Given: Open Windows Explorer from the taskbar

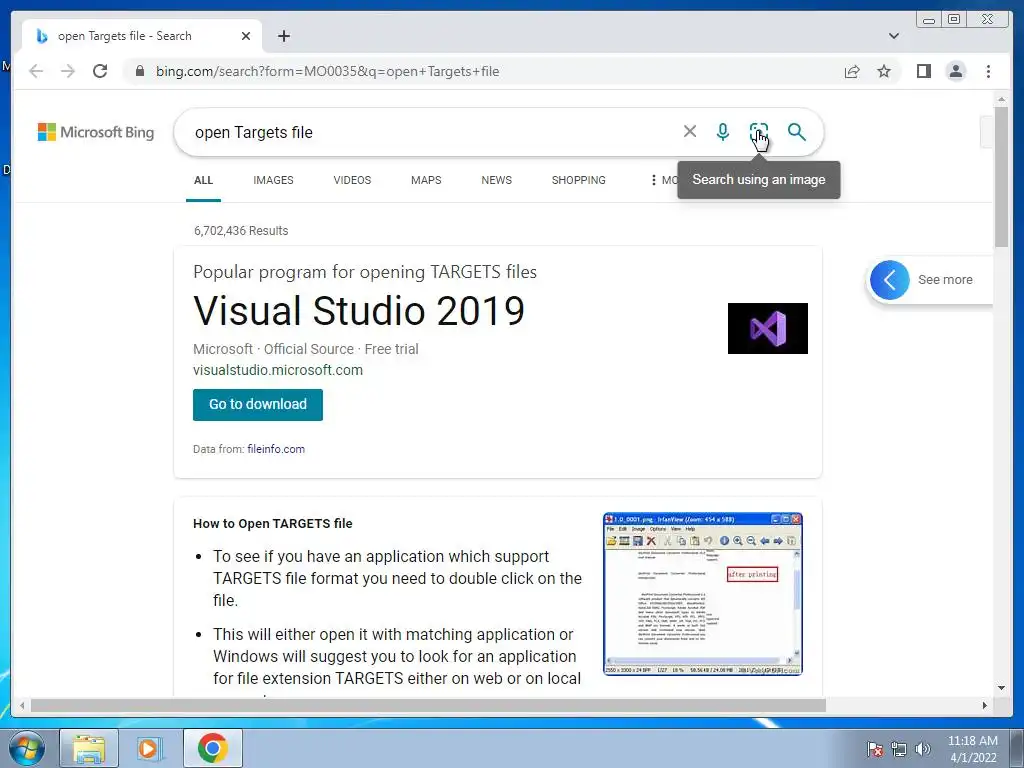Looking at the screenshot, I should (x=89, y=748).
